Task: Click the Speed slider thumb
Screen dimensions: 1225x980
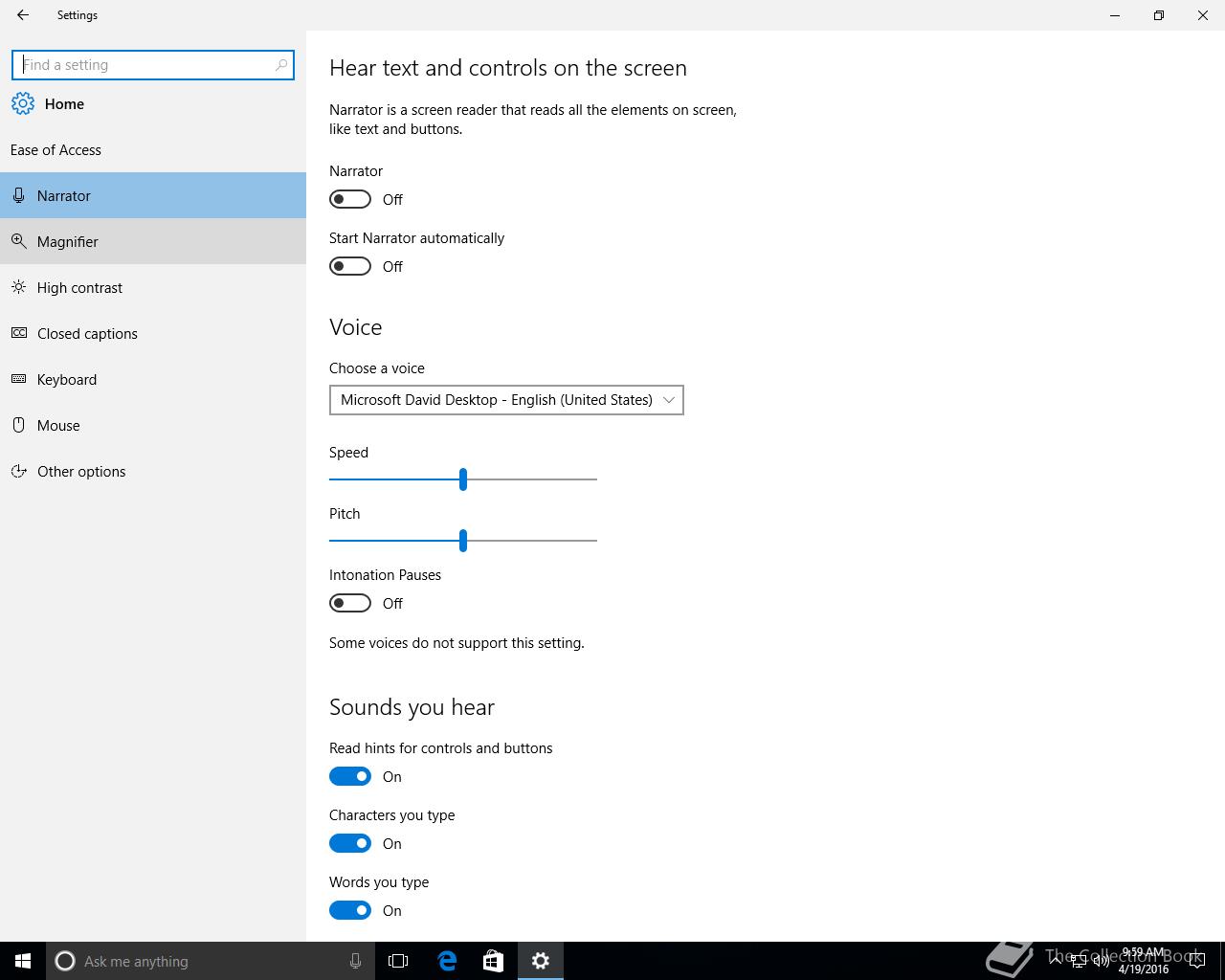Action: [x=463, y=479]
